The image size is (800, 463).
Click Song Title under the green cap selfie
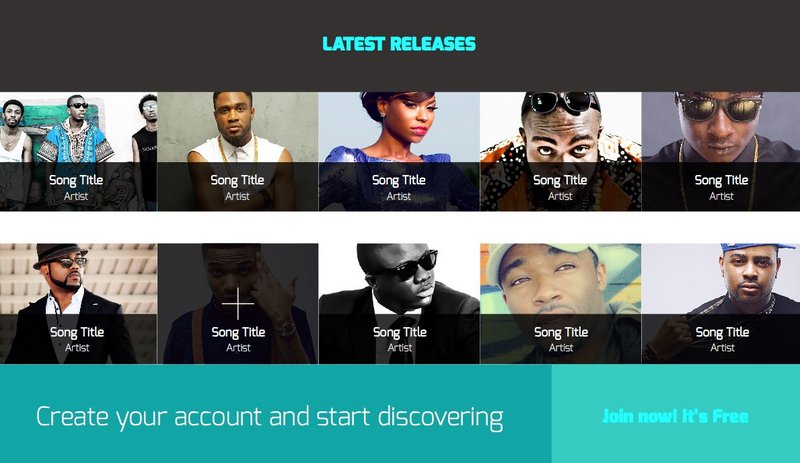[x=561, y=332]
